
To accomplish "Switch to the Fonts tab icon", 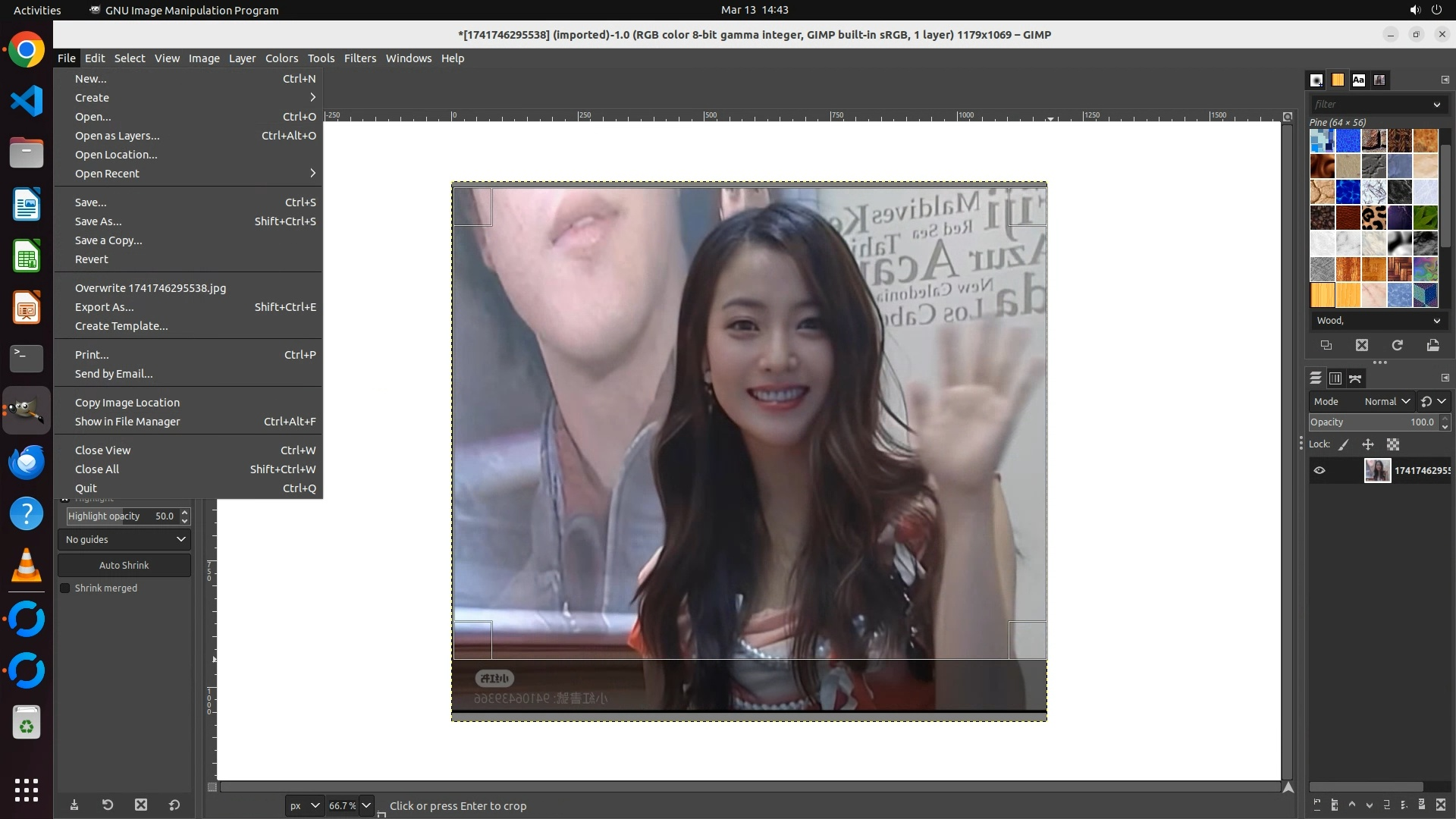I will coord(1358,80).
